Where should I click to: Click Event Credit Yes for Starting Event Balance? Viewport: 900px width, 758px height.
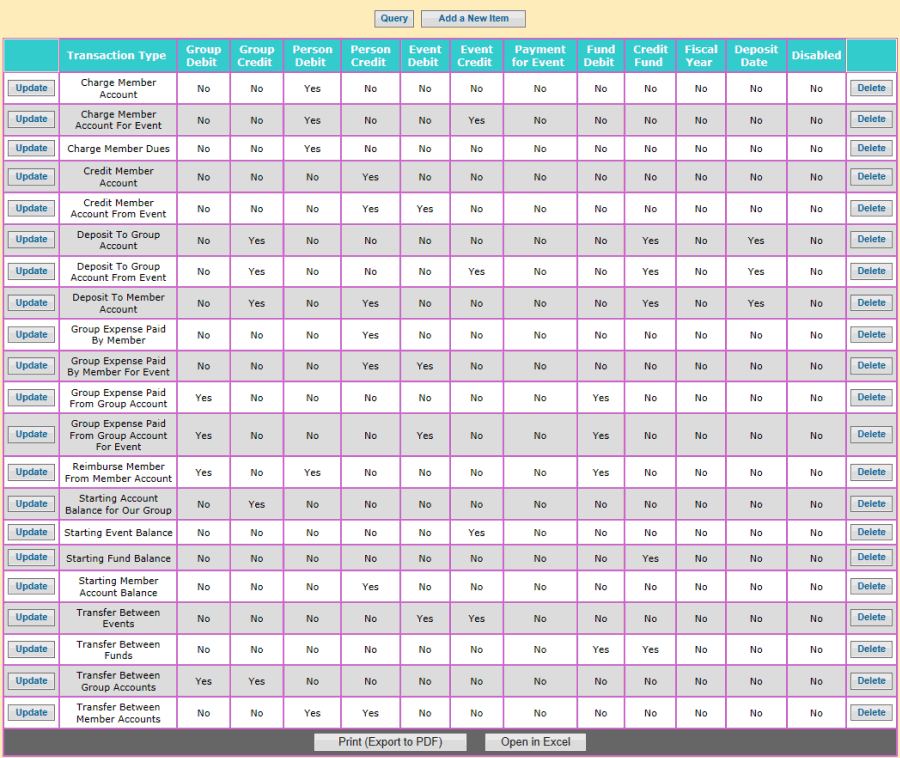pos(476,532)
